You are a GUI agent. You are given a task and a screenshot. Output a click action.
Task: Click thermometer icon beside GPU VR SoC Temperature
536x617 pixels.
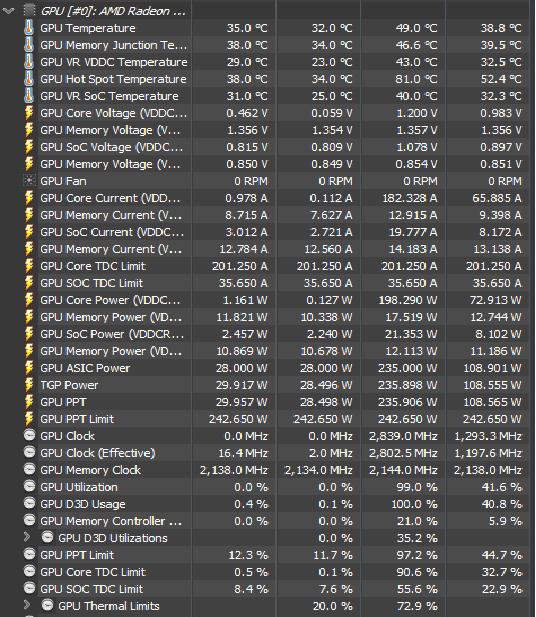tap(29, 95)
